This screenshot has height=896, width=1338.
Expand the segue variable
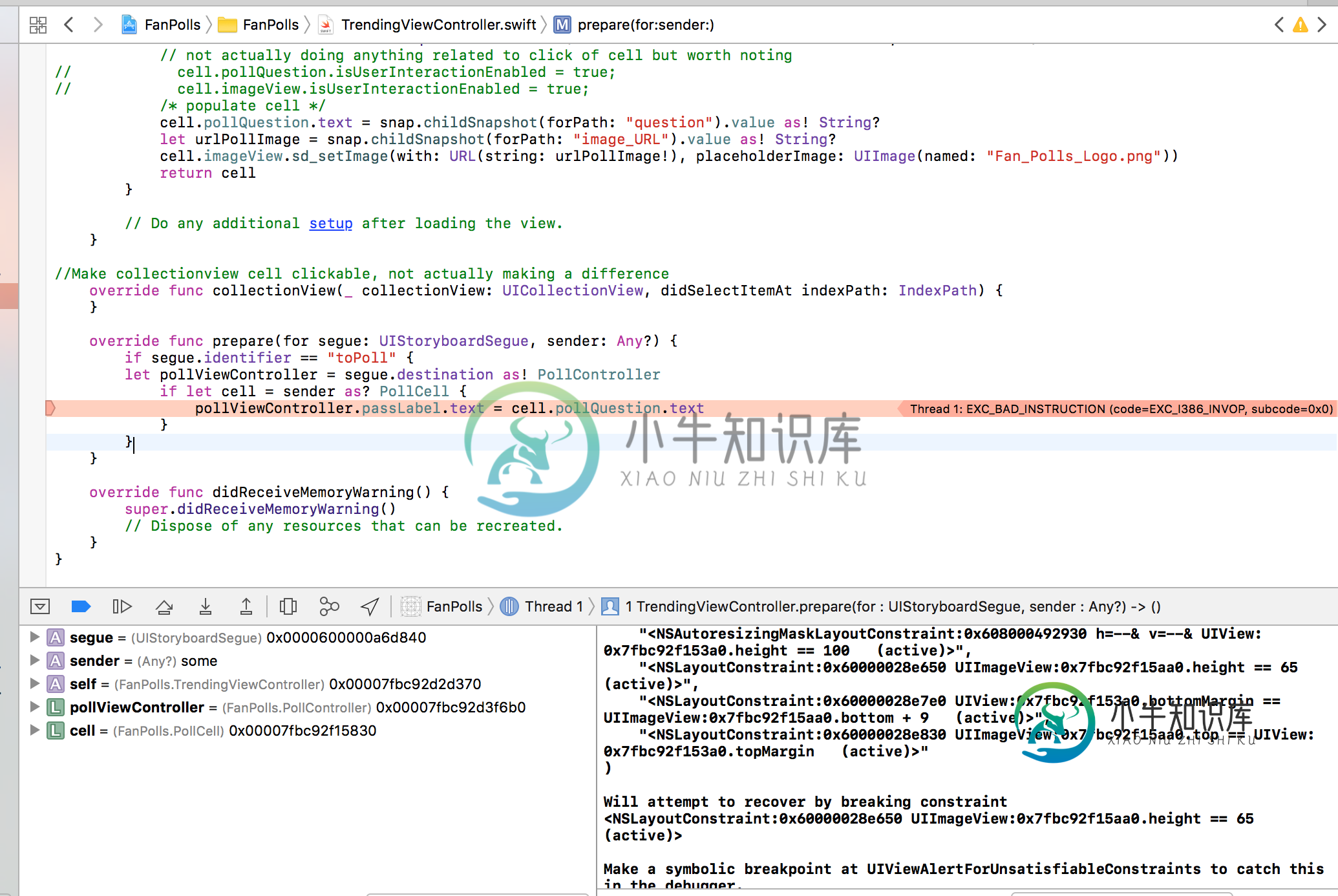(x=34, y=637)
